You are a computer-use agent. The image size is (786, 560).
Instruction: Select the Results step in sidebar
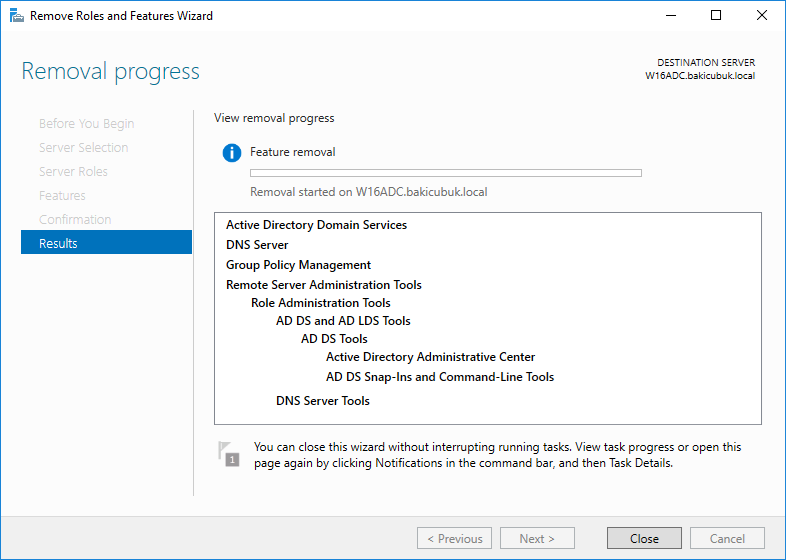pyautogui.click(x=106, y=243)
